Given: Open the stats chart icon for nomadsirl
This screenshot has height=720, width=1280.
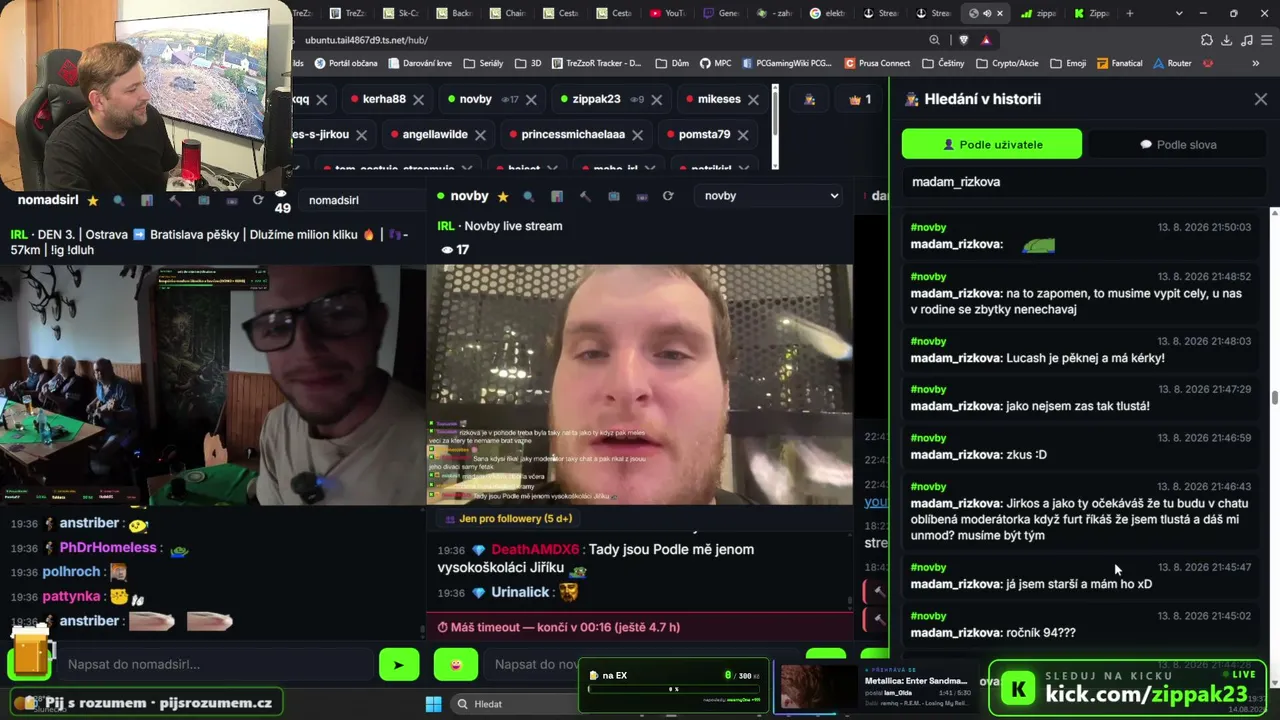Looking at the screenshot, I should tap(147, 200).
